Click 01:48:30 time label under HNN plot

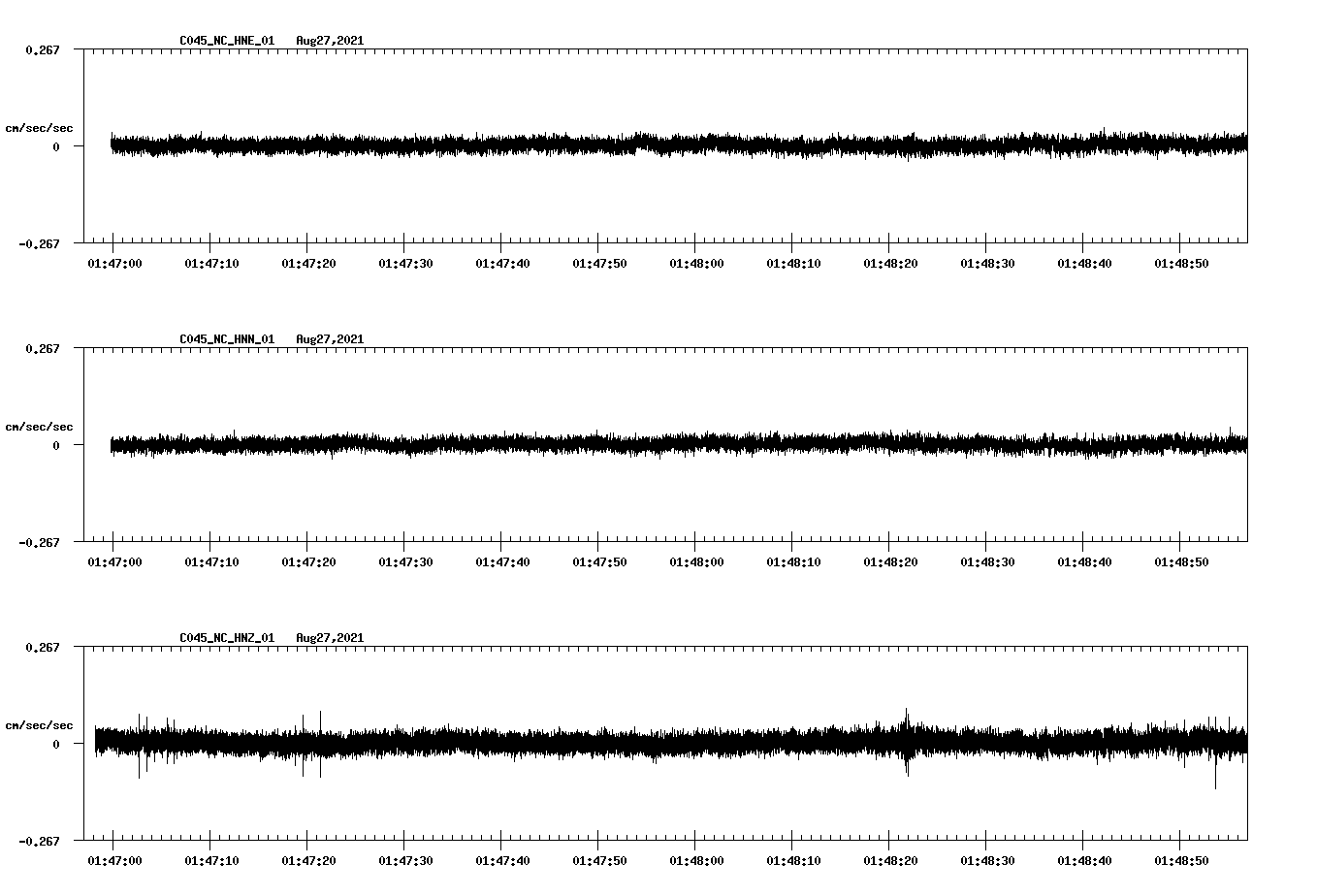pos(987,561)
